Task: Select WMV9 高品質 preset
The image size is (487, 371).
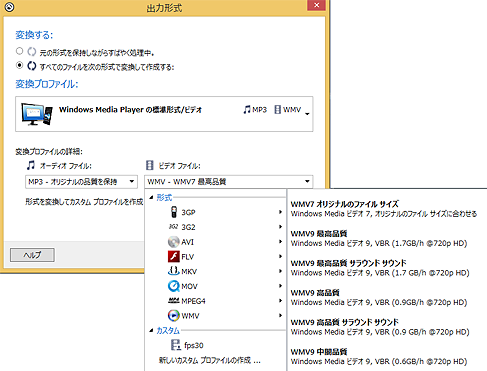Action: coord(379,298)
